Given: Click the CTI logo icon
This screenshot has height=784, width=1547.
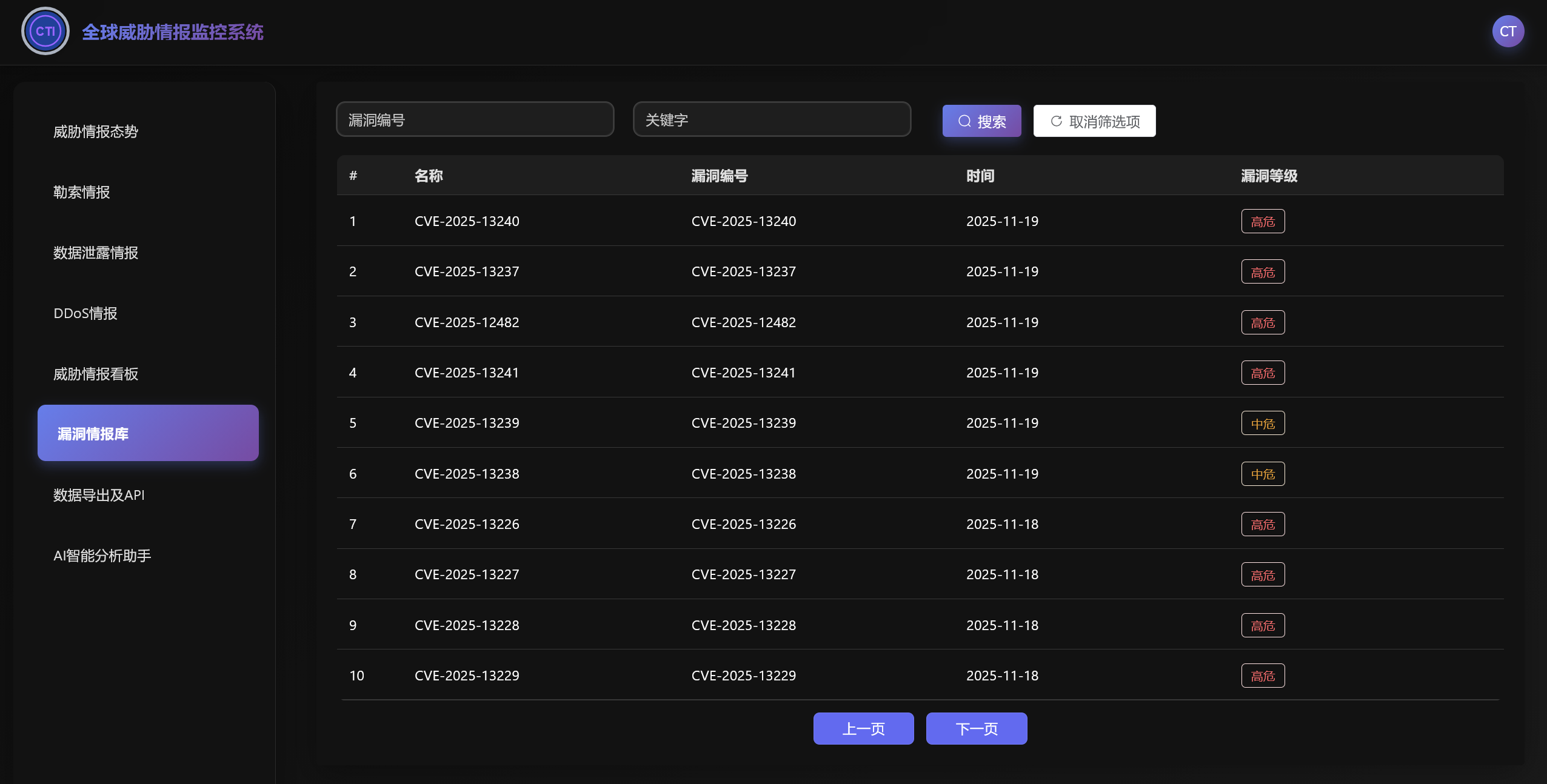Looking at the screenshot, I should click(45, 31).
